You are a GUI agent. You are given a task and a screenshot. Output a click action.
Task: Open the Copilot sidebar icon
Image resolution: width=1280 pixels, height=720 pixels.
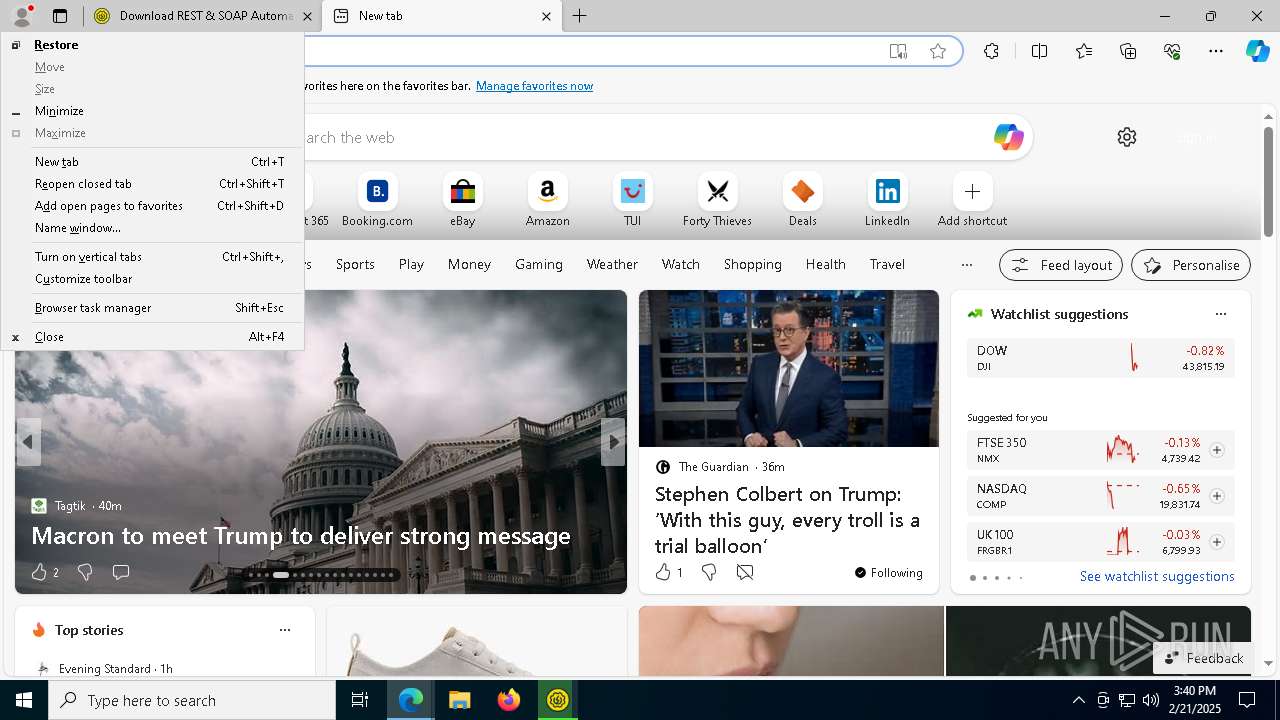(1257, 51)
